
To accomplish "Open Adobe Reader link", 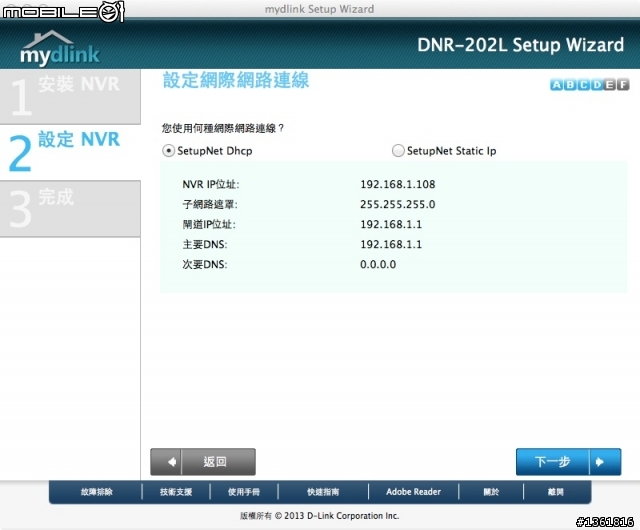I will click(x=413, y=492).
